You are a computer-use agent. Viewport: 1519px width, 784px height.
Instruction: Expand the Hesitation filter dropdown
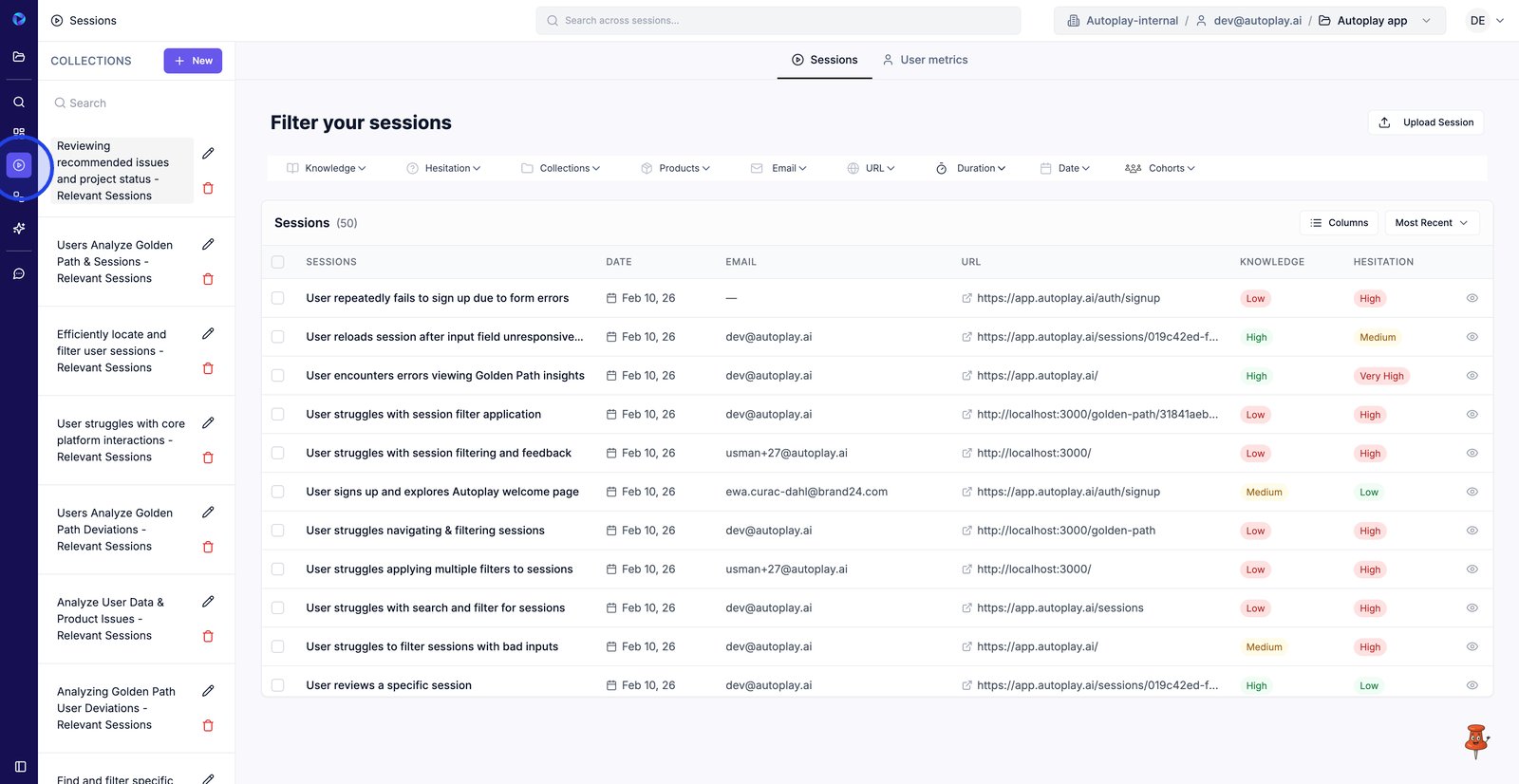443,168
